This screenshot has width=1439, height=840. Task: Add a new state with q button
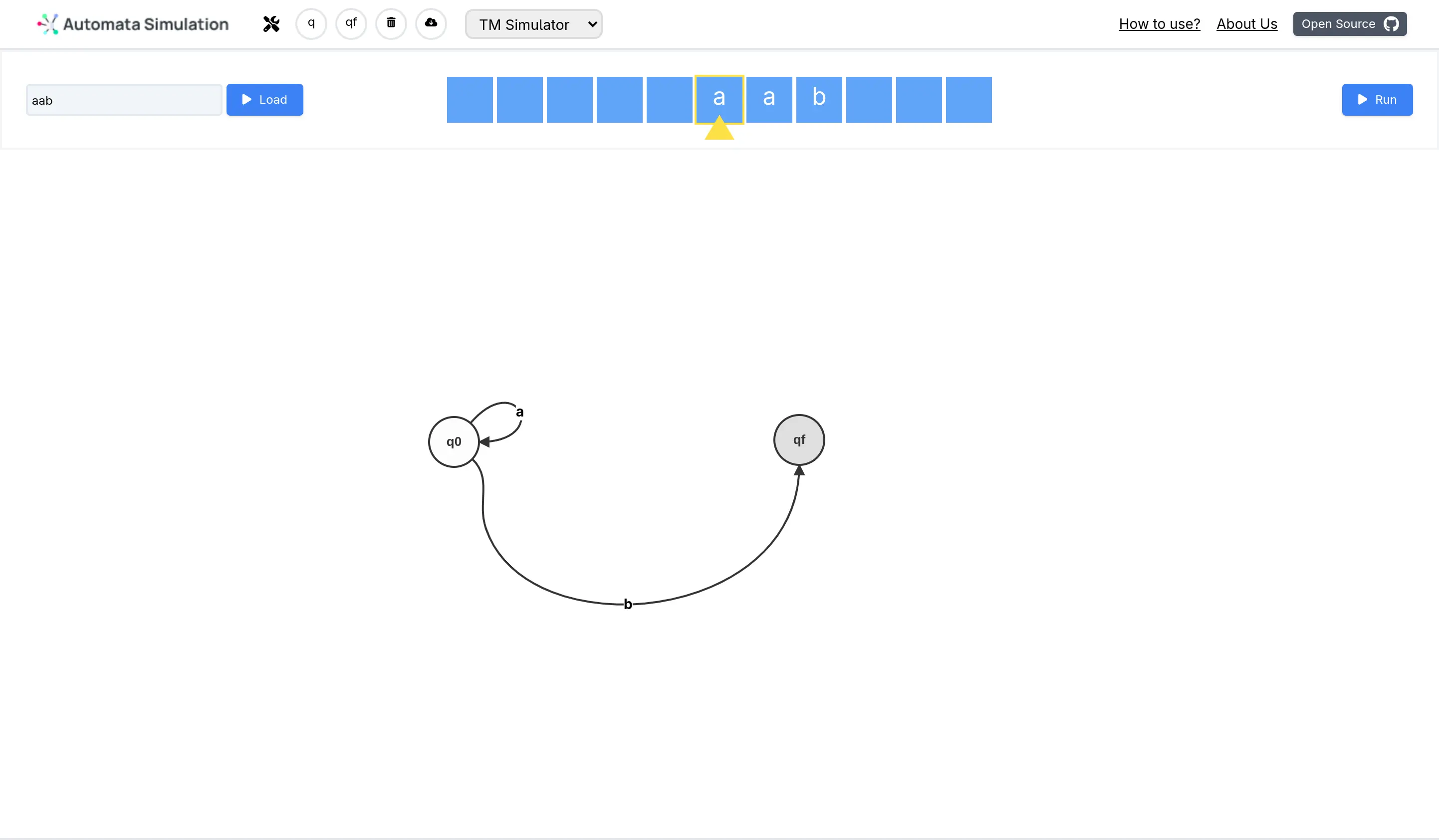[311, 24]
